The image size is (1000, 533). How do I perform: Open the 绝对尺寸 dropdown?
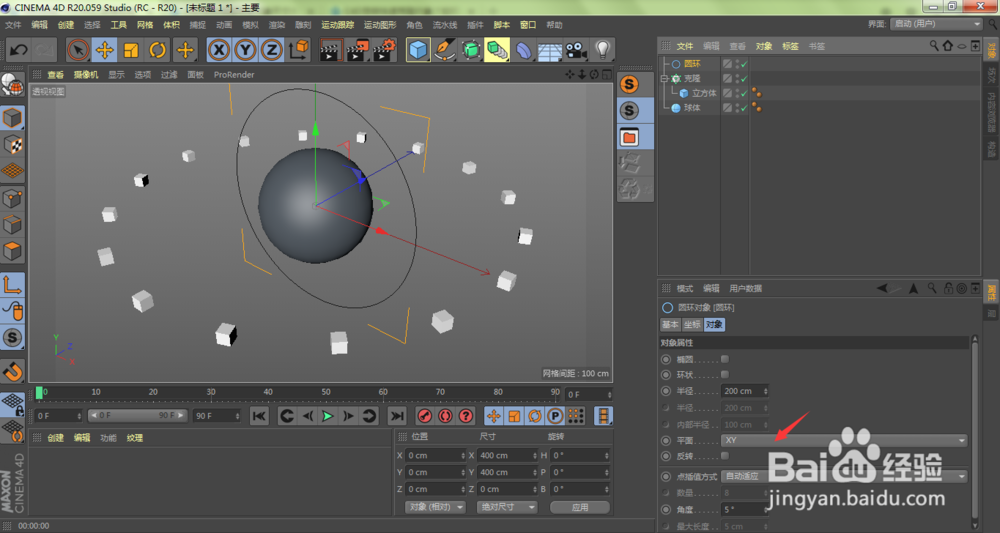click(x=508, y=507)
